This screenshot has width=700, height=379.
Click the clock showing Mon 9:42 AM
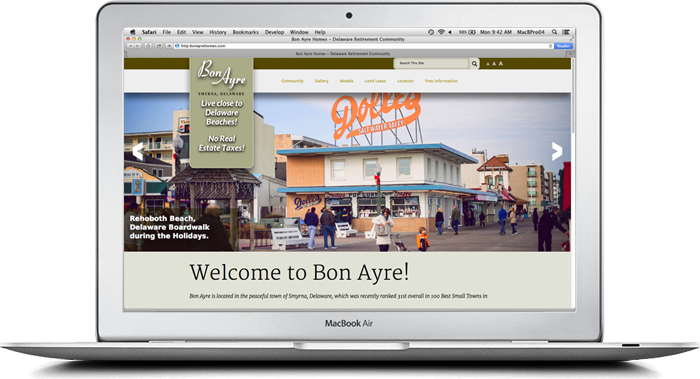pyautogui.click(x=496, y=32)
